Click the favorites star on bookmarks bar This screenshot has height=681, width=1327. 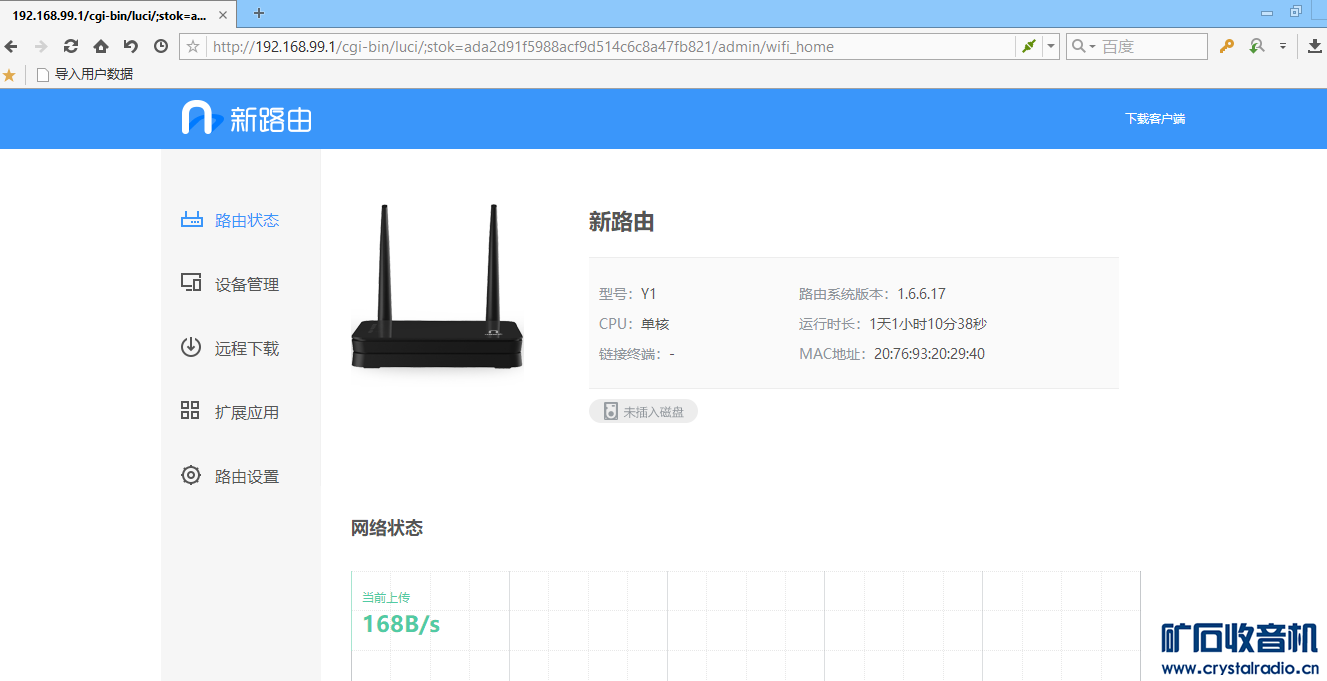tap(9, 74)
